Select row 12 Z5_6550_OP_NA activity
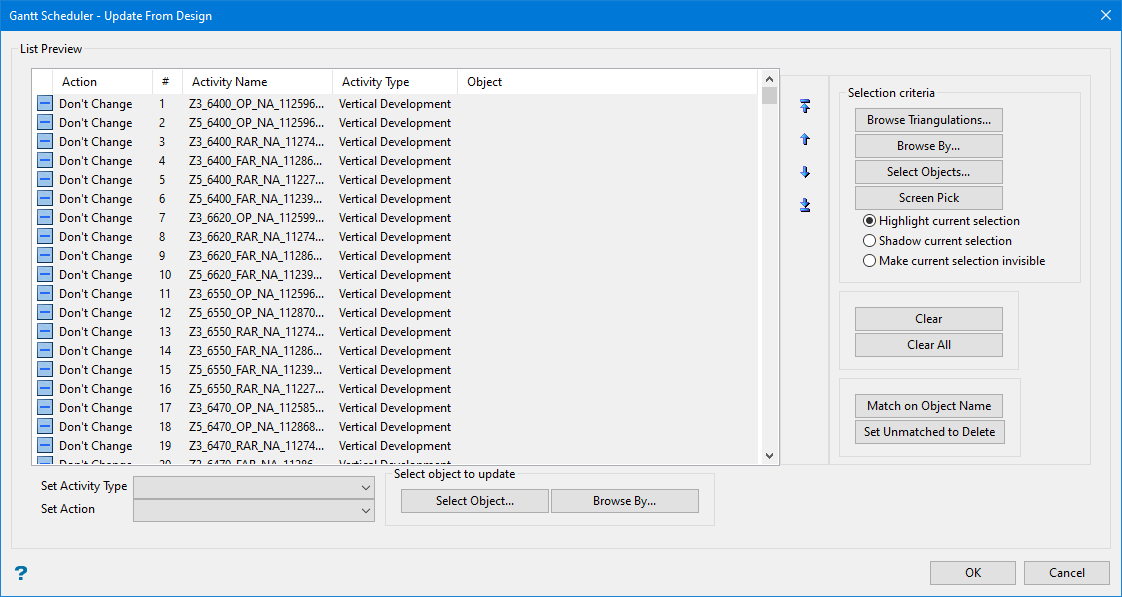 tap(256, 313)
